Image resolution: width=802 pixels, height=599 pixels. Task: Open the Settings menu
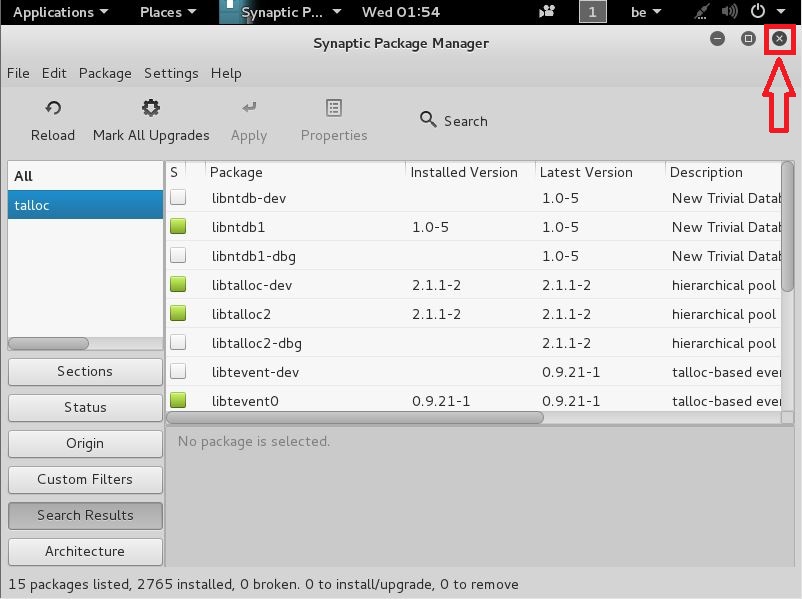point(171,73)
